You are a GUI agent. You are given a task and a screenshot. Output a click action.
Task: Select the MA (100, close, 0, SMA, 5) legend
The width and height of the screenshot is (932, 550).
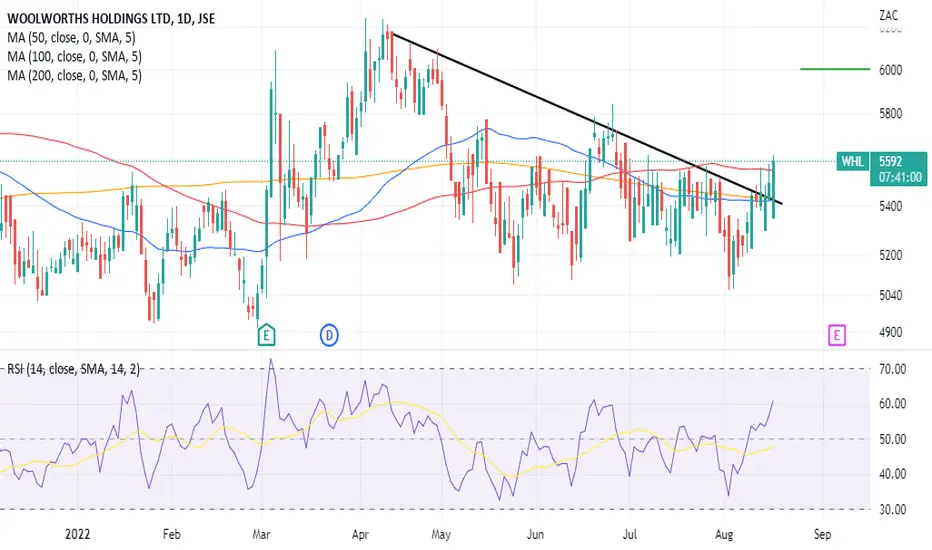pyautogui.click(x=74, y=56)
